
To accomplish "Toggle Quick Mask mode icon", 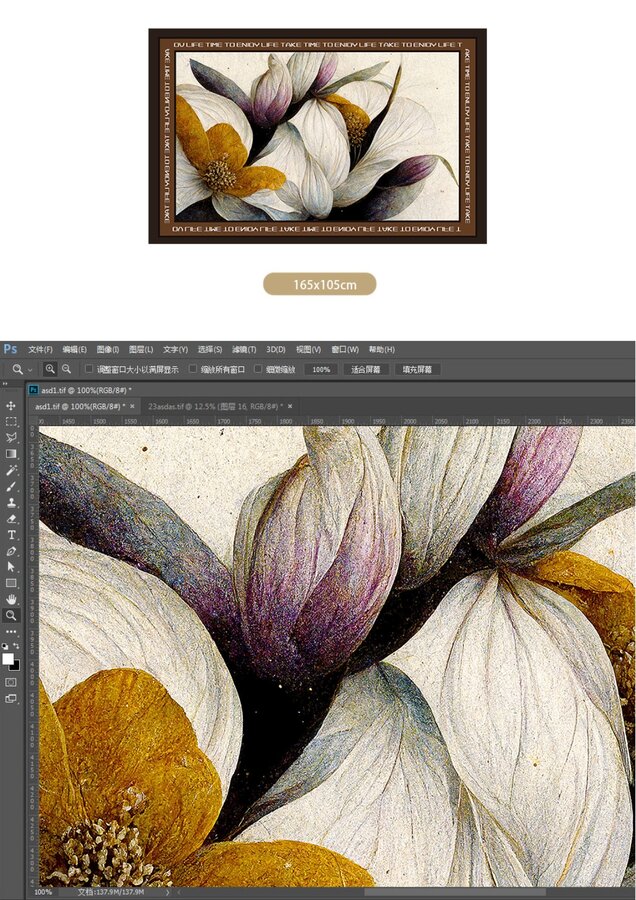I will (11, 682).
